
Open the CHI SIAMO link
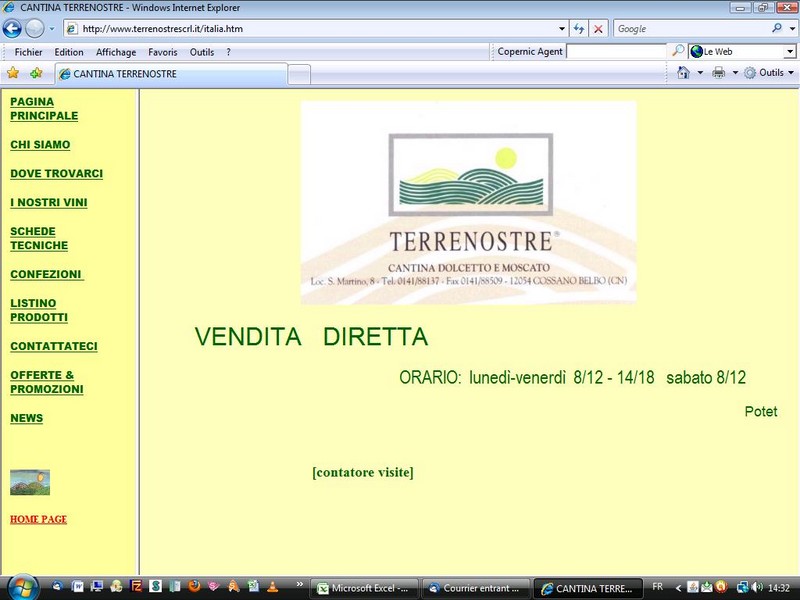tap(40, 145)
